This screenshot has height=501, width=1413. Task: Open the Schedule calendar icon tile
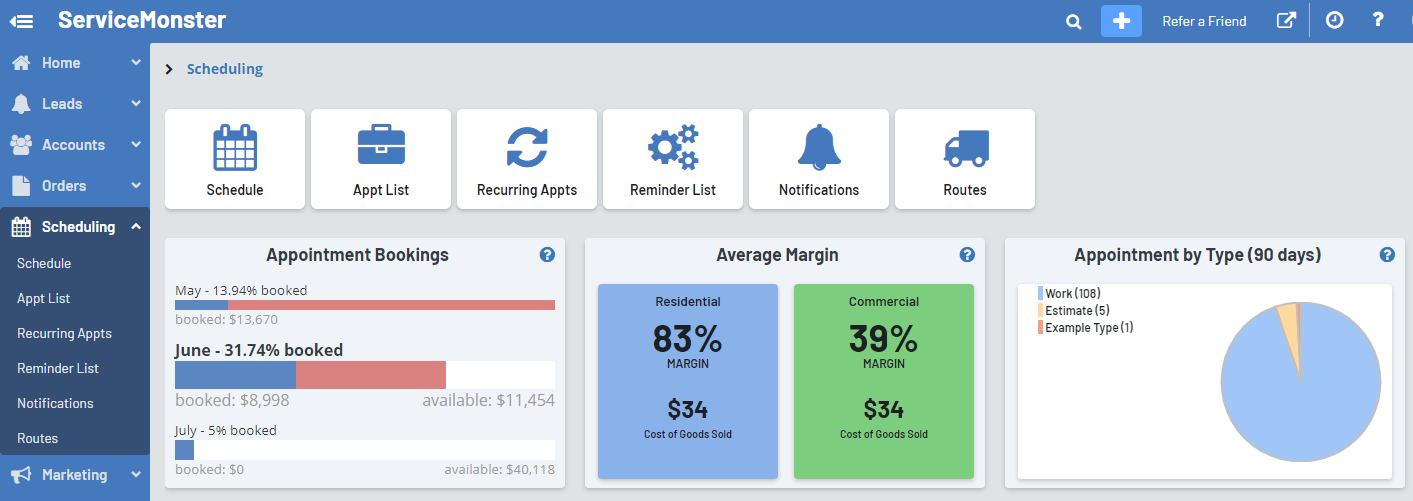(235, 148)
